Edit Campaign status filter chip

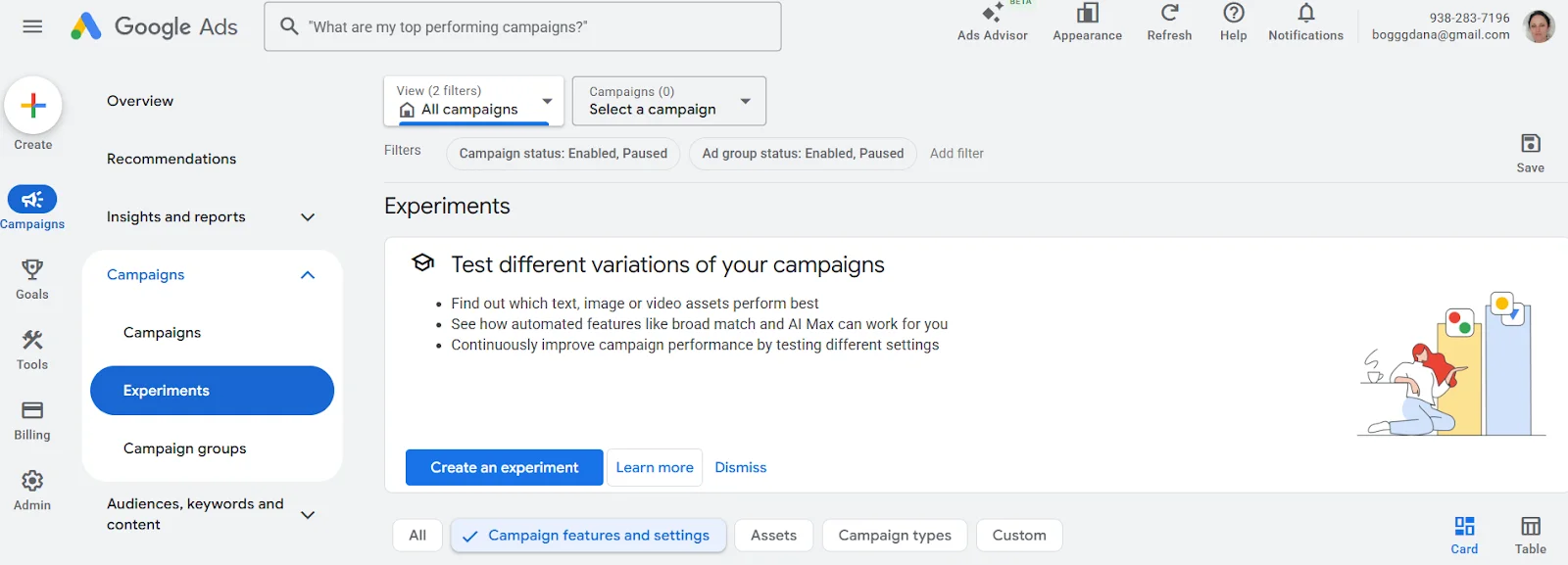coord(563,154)
